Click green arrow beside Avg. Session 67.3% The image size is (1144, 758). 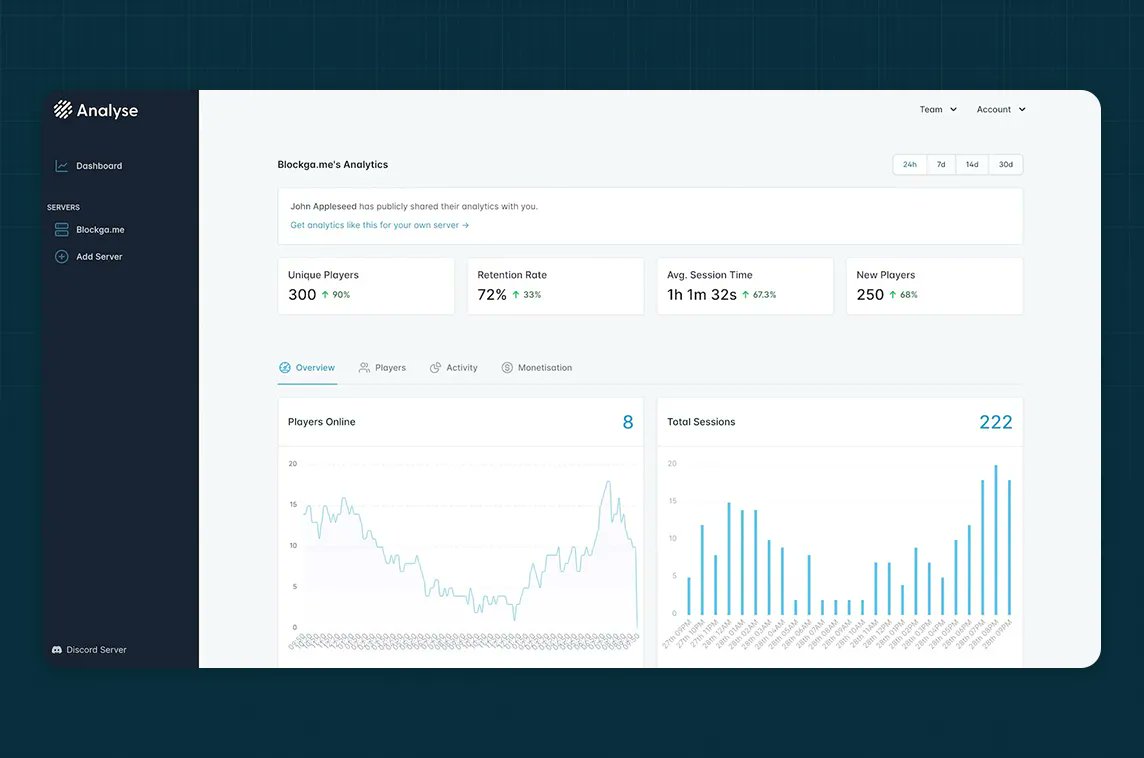(746, 295)
